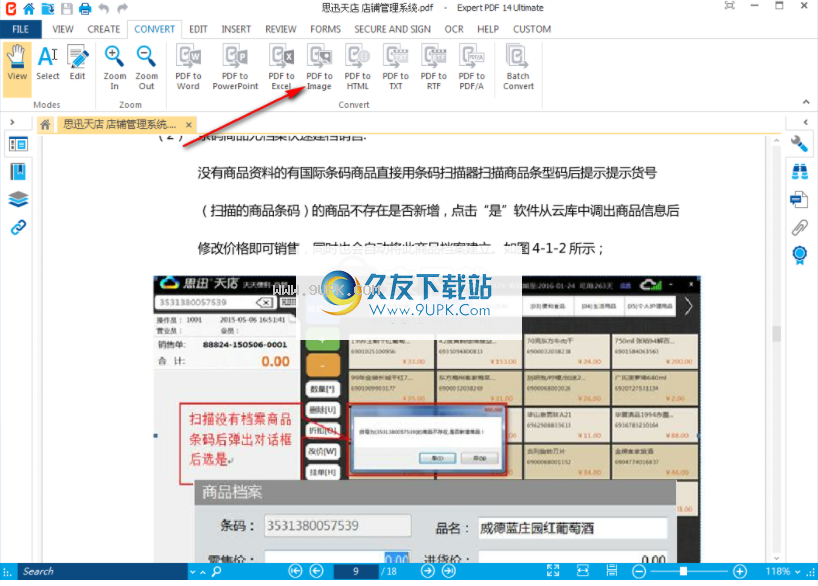This screenshot has width=818, height=586.
Task: Convert with PDF to Image
Action: [319, 68]
